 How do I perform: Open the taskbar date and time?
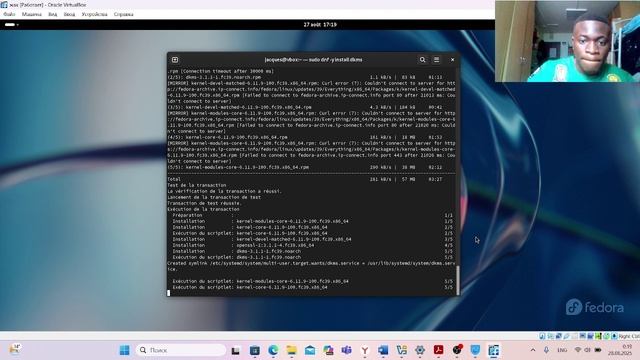coord(620,350)
